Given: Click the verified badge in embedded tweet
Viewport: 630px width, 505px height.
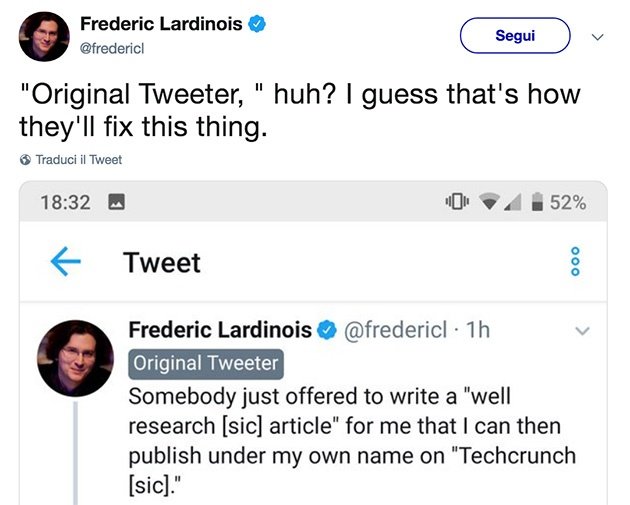Looking at the screenshot, I should pyautogui.click(x=326, y=330).
